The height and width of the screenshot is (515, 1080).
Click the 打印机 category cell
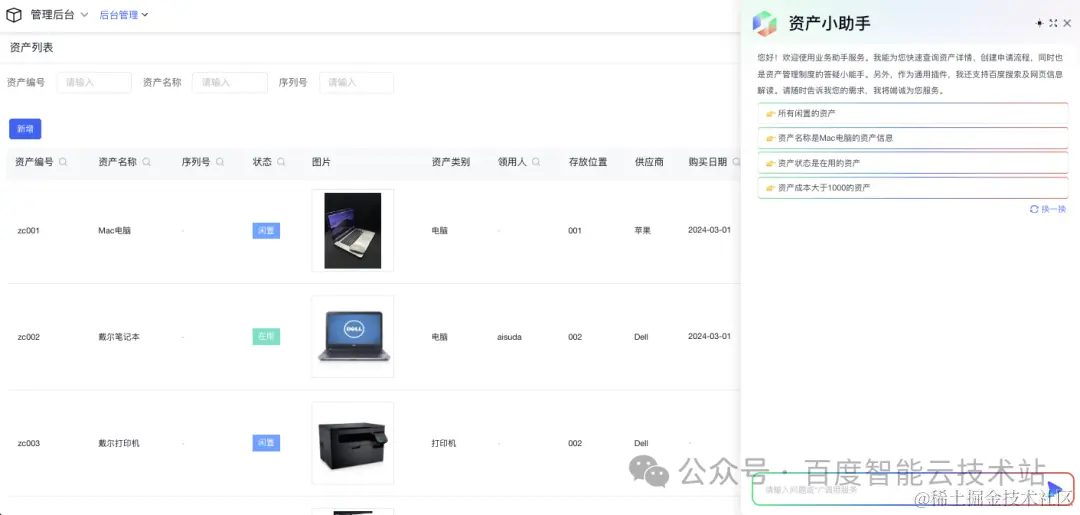coord(444,443)
